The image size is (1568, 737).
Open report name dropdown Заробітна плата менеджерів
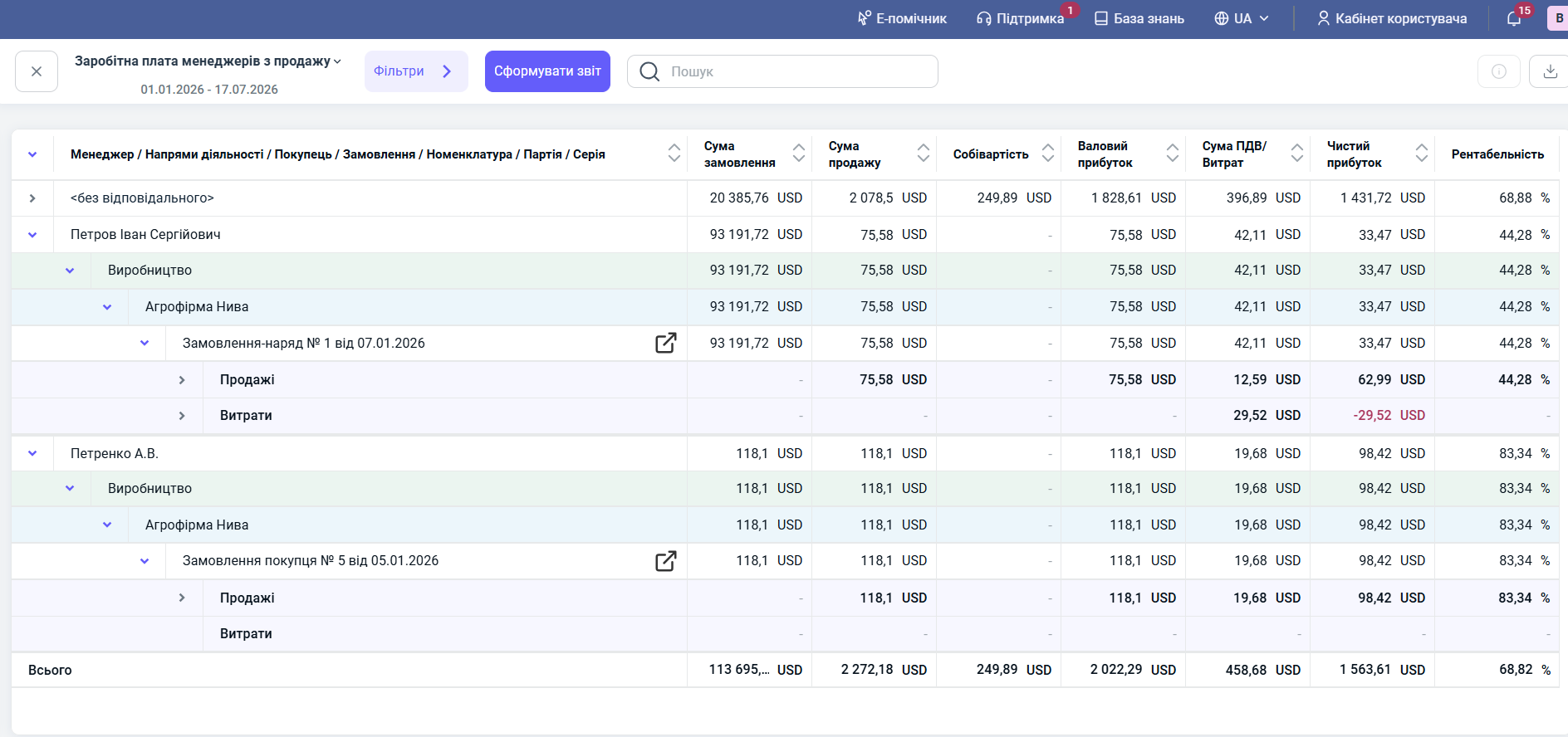(x=208, y=61)
